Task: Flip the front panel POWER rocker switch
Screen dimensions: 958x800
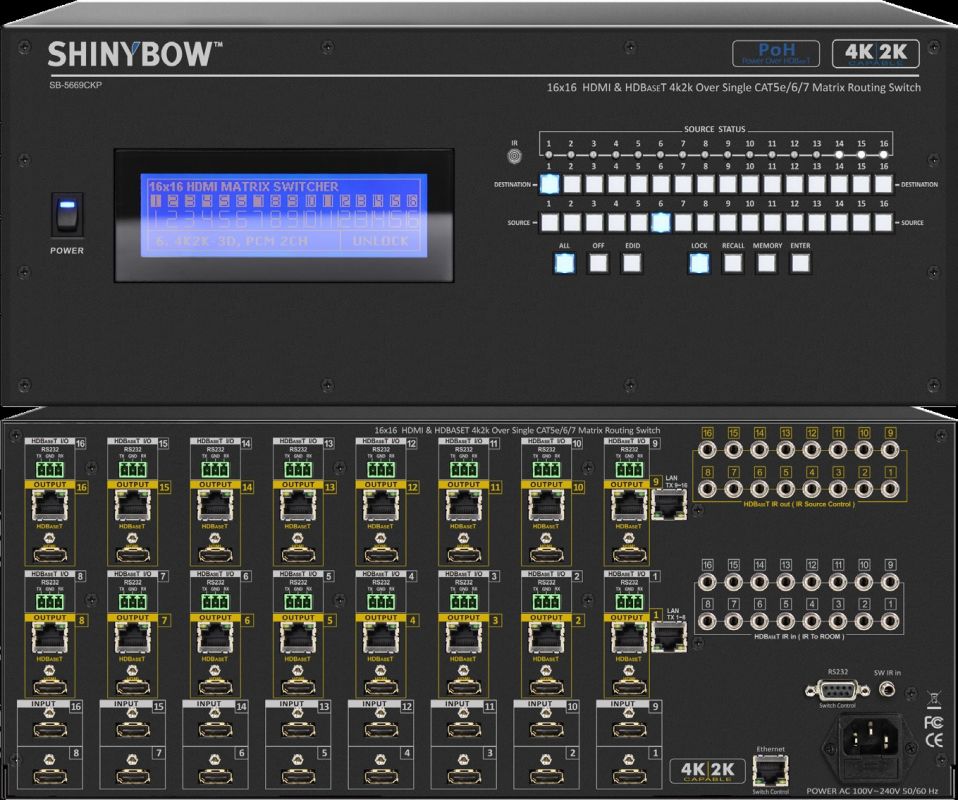Action: pos(67,215)
